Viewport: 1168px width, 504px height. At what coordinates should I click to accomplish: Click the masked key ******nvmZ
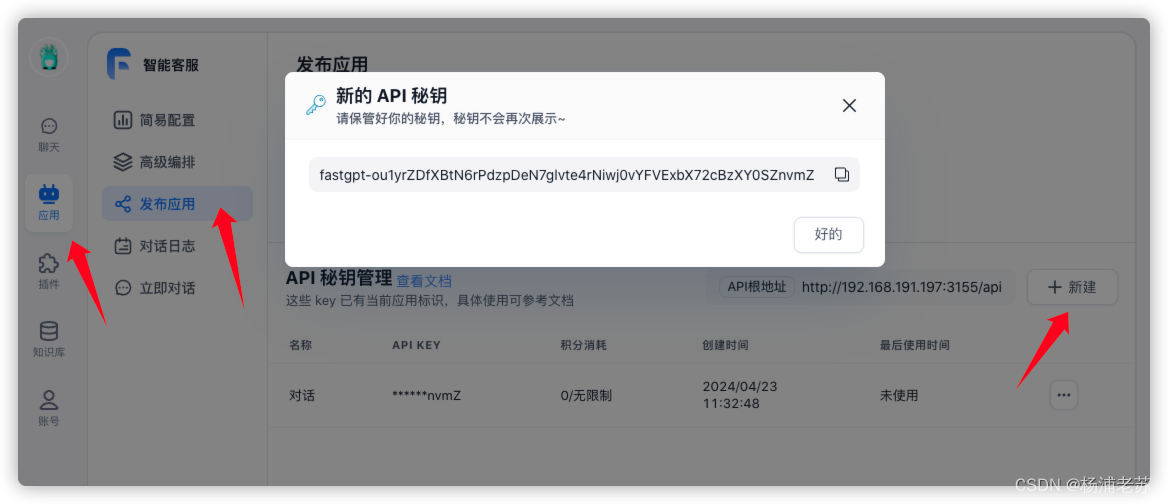point(427,395)
